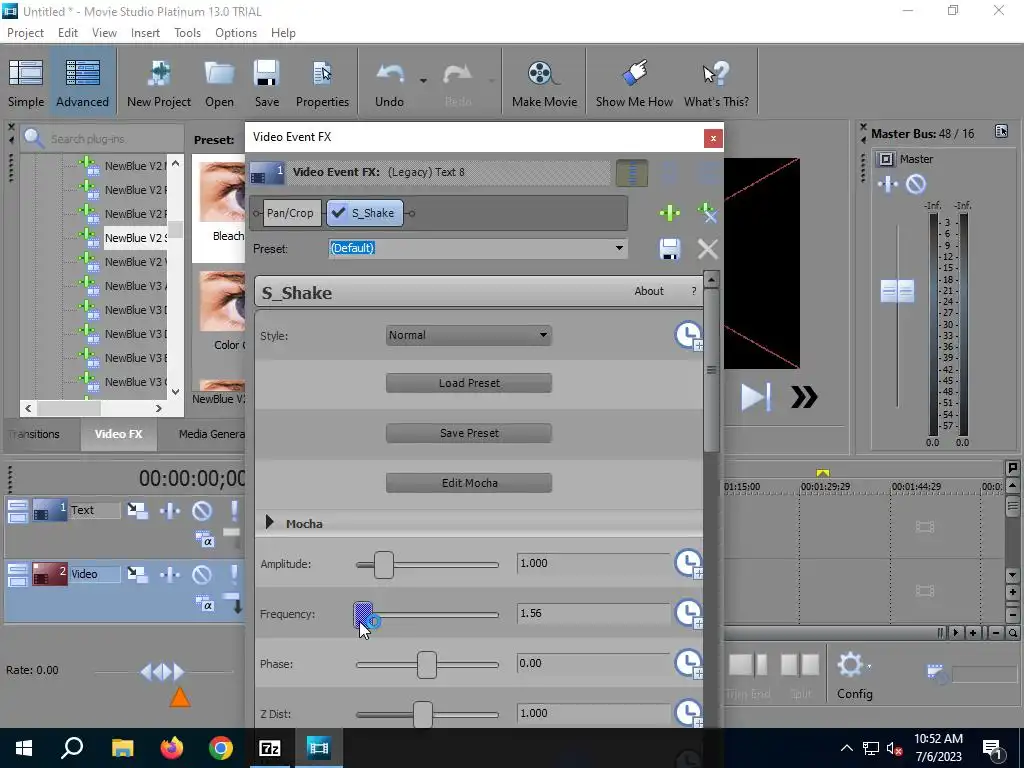
Task: Click the Edit Mocha button
Action: 469,483
